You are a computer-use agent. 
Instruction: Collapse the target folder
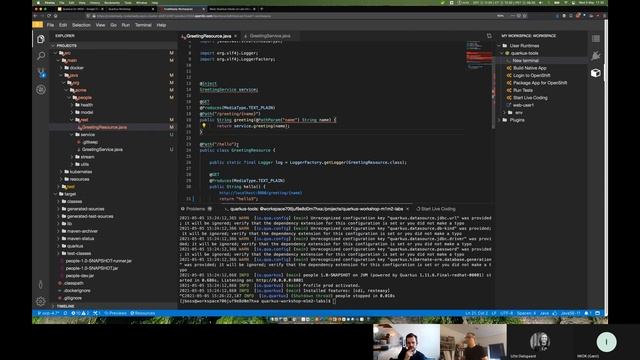(70, 194)
